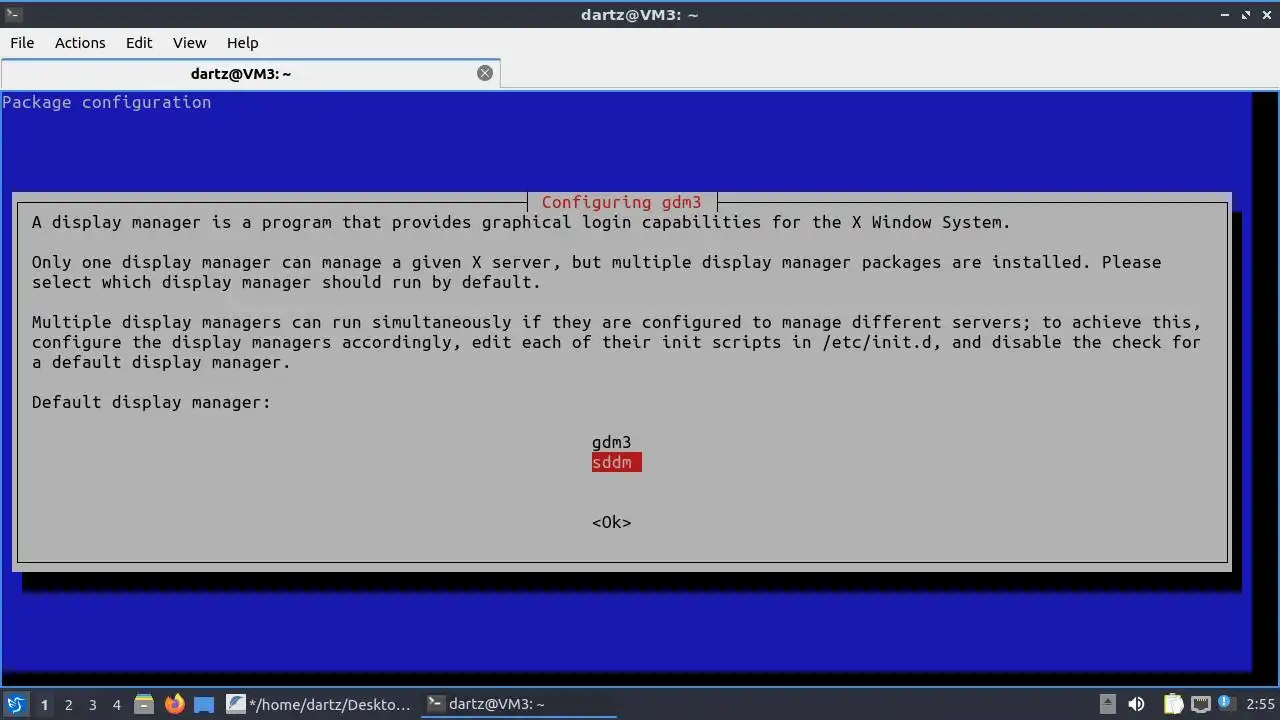
Task: Launch the file manager from taskbar
Action: 144,704
